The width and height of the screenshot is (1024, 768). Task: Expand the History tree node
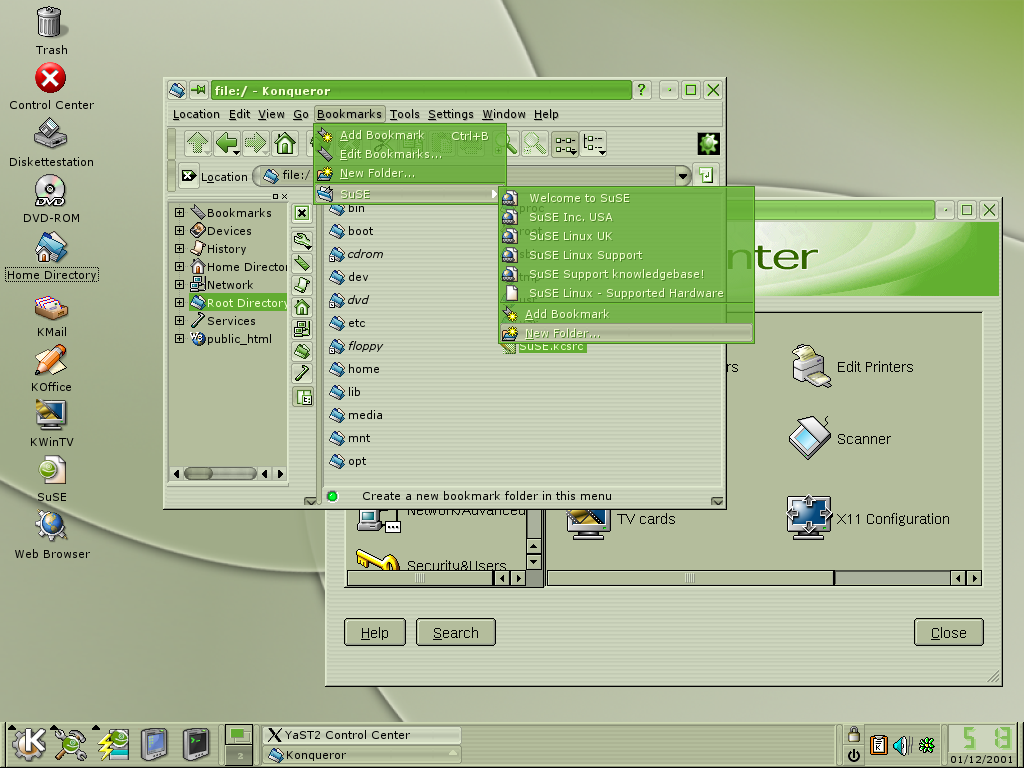tap(179, 248)
